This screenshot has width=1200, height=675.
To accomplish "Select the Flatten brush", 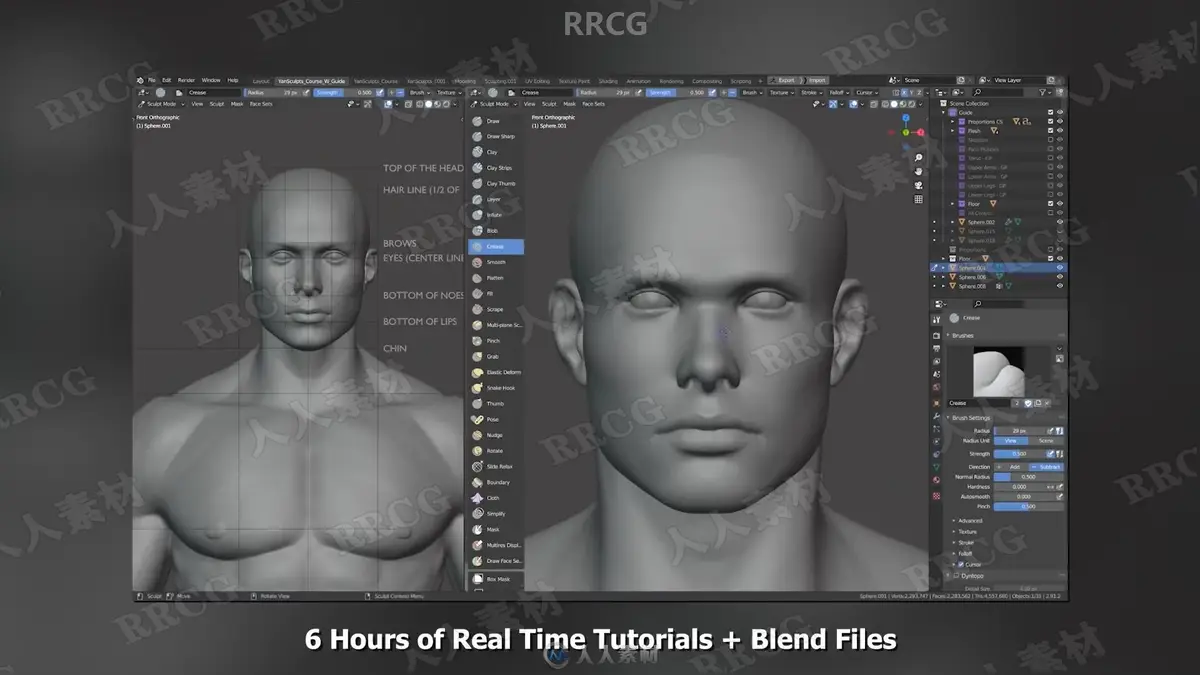I will [x=495, y=278].
